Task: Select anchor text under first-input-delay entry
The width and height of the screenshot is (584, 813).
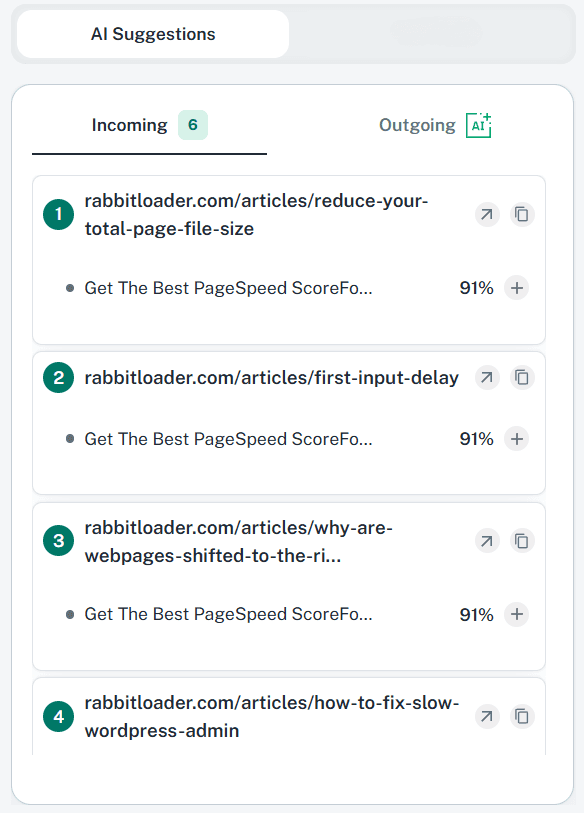Action: (228, 439)
